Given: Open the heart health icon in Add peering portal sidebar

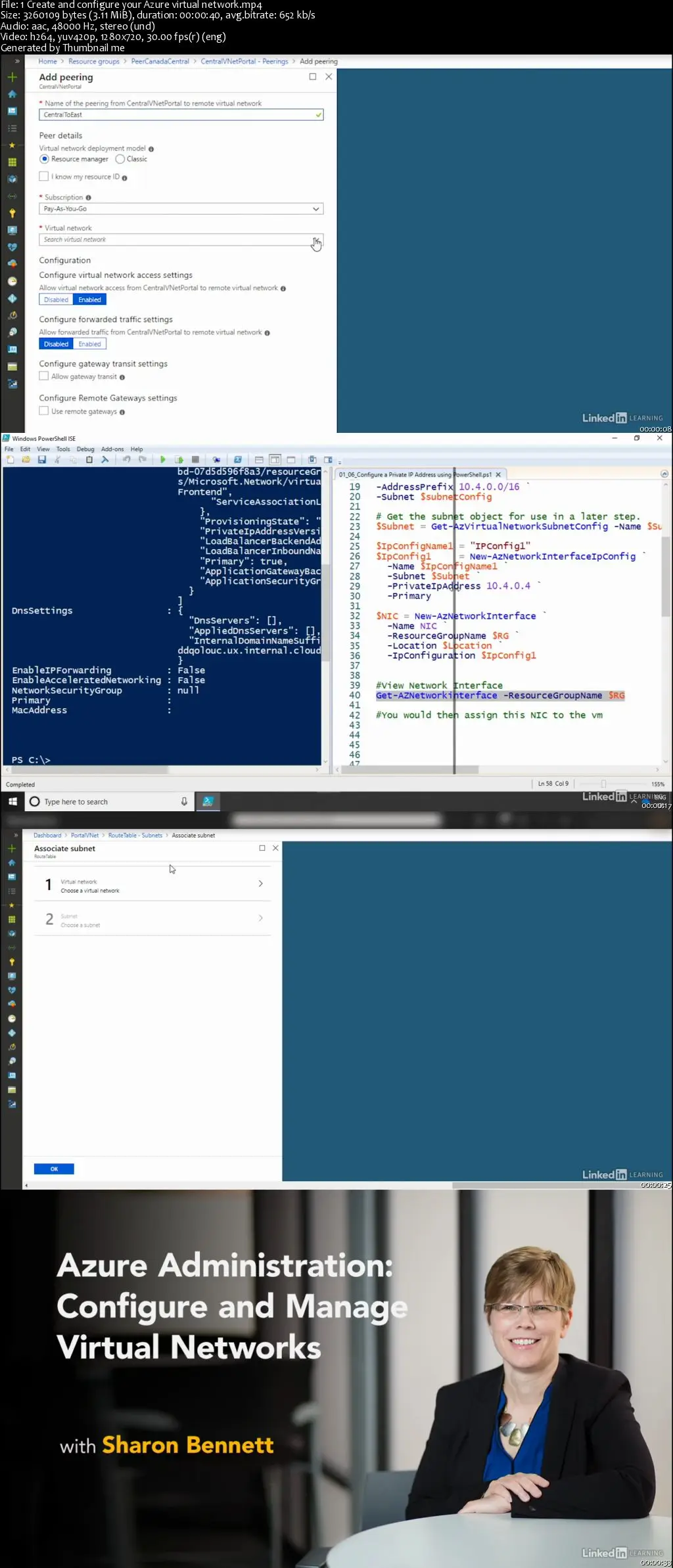Looking at the screenshot, I should (x=12, y=247).
